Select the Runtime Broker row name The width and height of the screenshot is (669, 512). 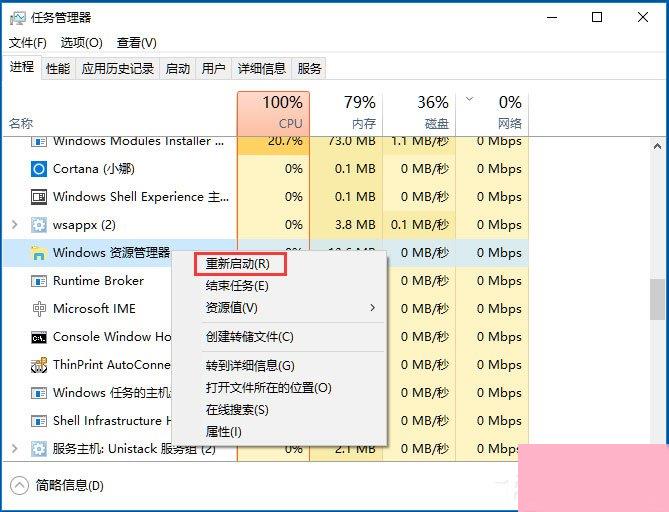[99, 281]
